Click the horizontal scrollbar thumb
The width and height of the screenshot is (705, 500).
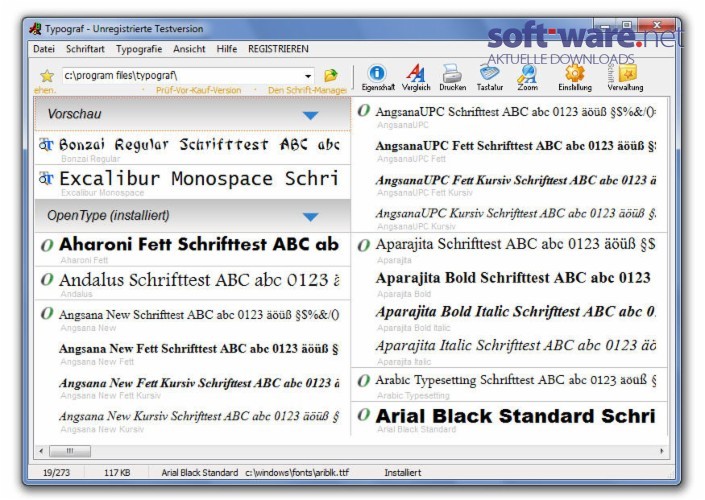70,451
